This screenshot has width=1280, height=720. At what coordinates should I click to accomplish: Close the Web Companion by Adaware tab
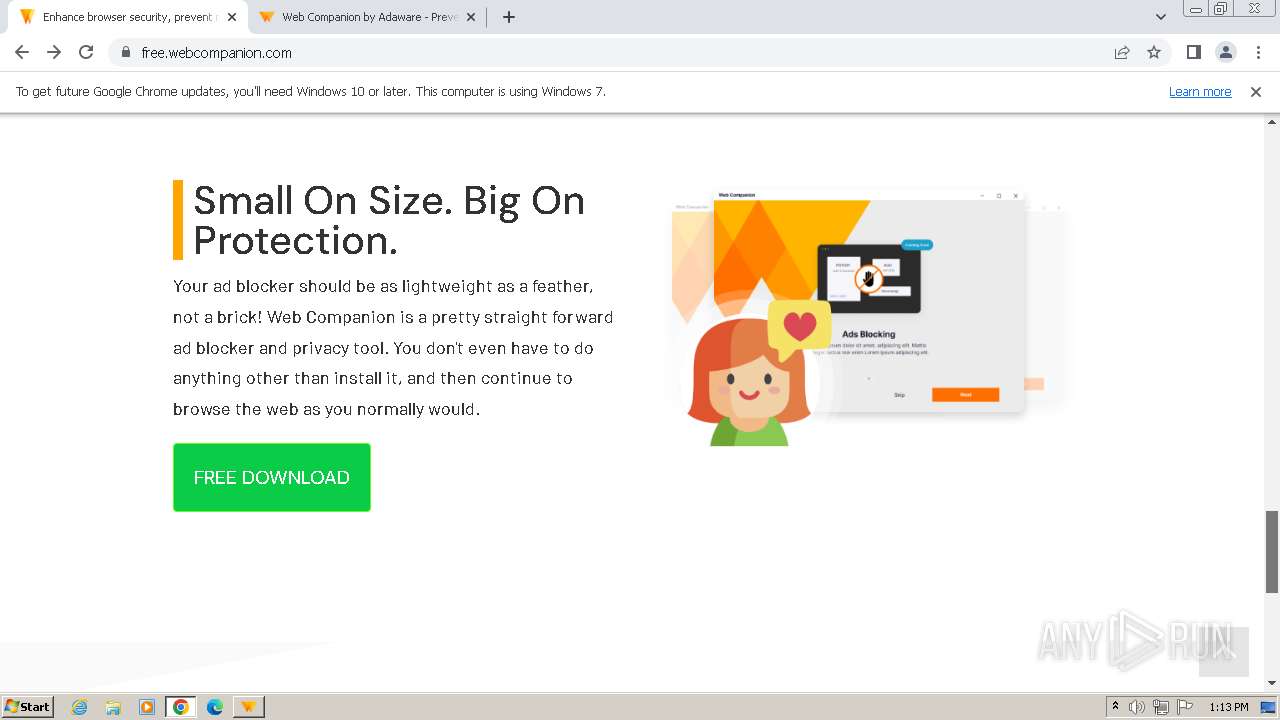pos(471,17)
